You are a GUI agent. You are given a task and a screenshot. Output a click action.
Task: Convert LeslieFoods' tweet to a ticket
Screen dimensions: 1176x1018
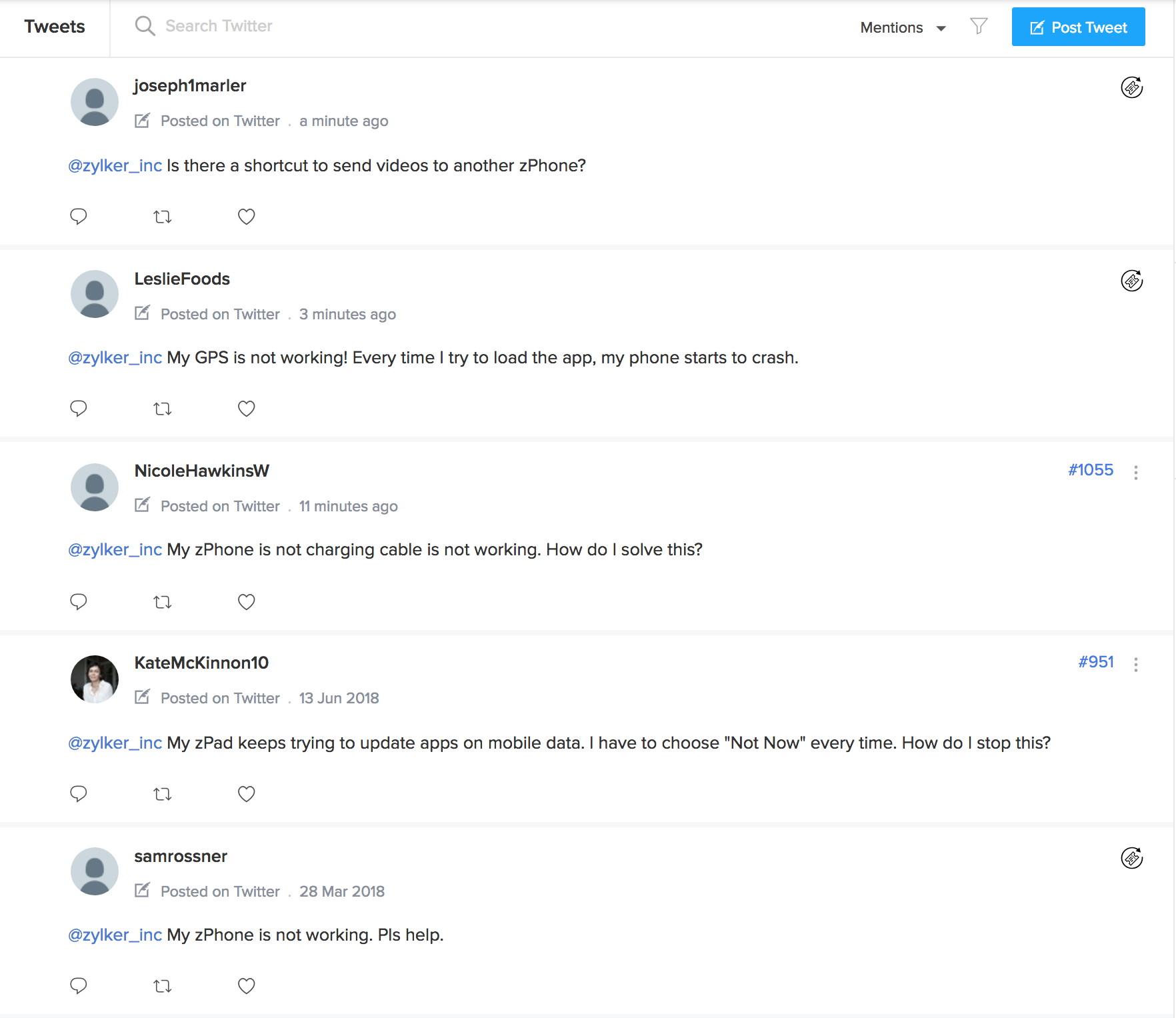pyautogui.click(x=1131, y=281)
